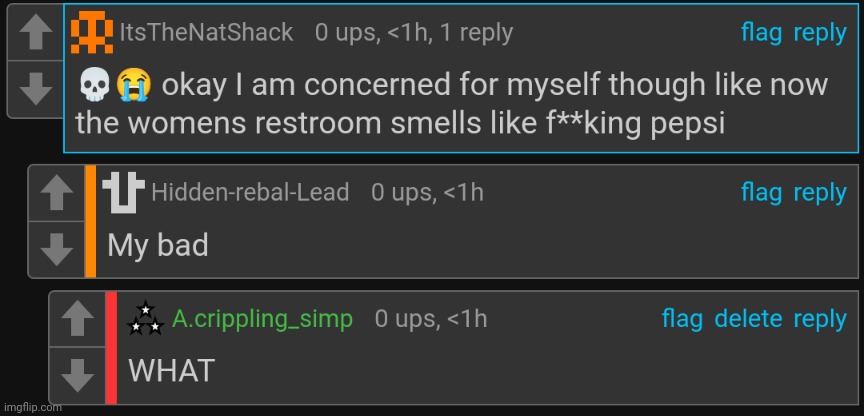Upvote ItsTheNatShack's comment
This screenshot has height=416, width=864.
(35, 33)
